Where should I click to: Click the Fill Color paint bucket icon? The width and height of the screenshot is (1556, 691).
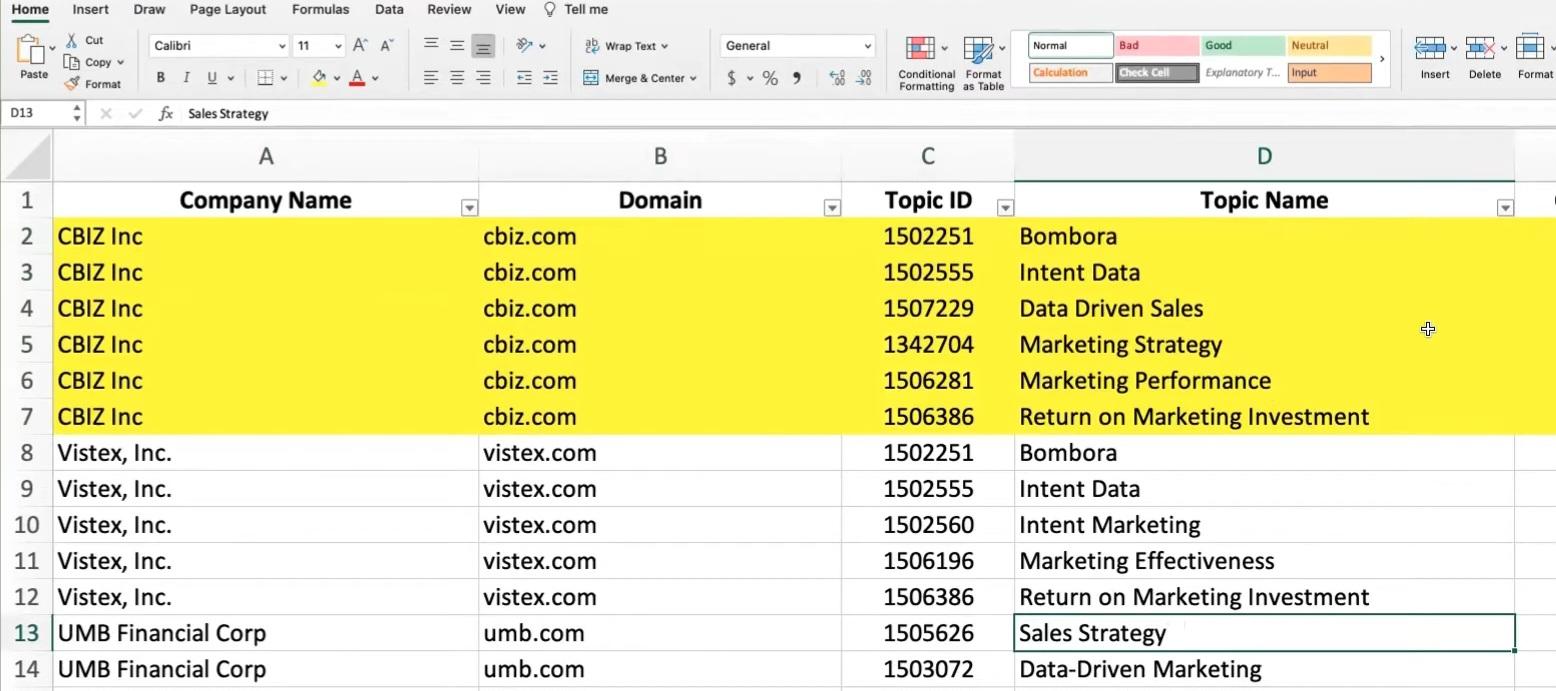[319, 78]
